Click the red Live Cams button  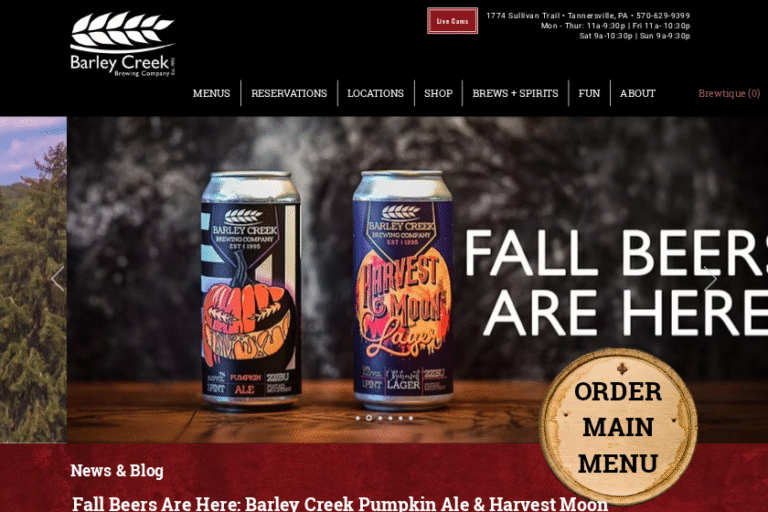tap(453, 21)
